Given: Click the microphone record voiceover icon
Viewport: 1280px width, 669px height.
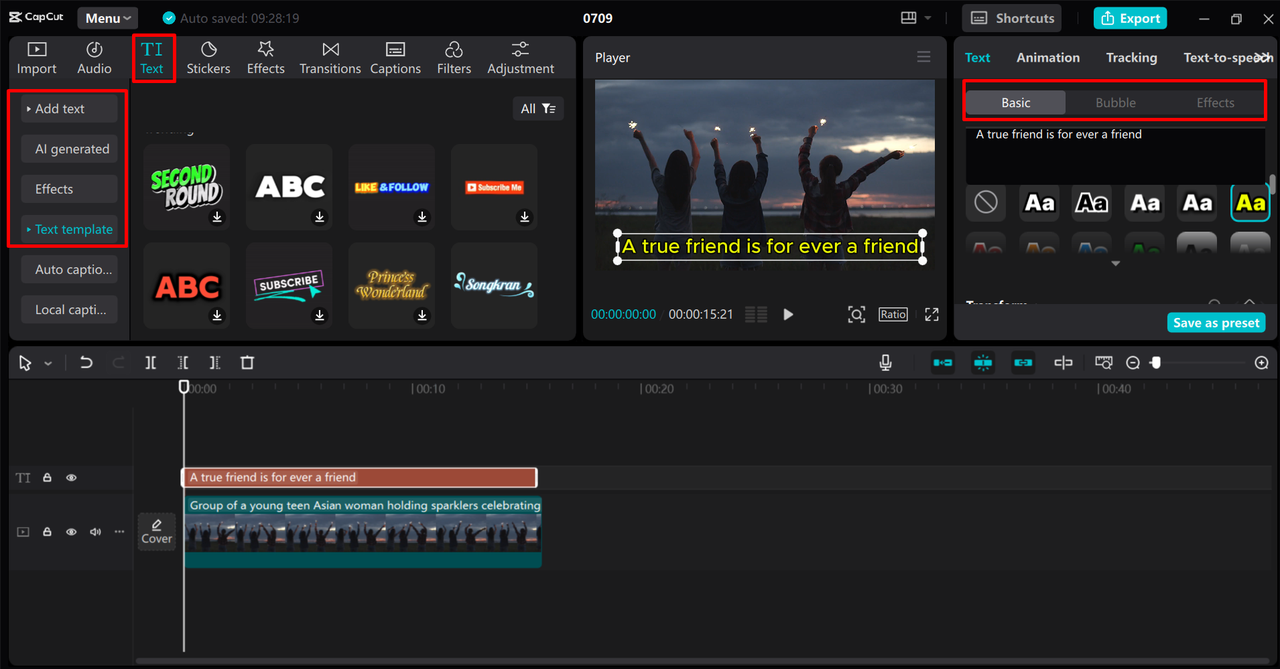Looking at the screenshot, I should [886, 363].
